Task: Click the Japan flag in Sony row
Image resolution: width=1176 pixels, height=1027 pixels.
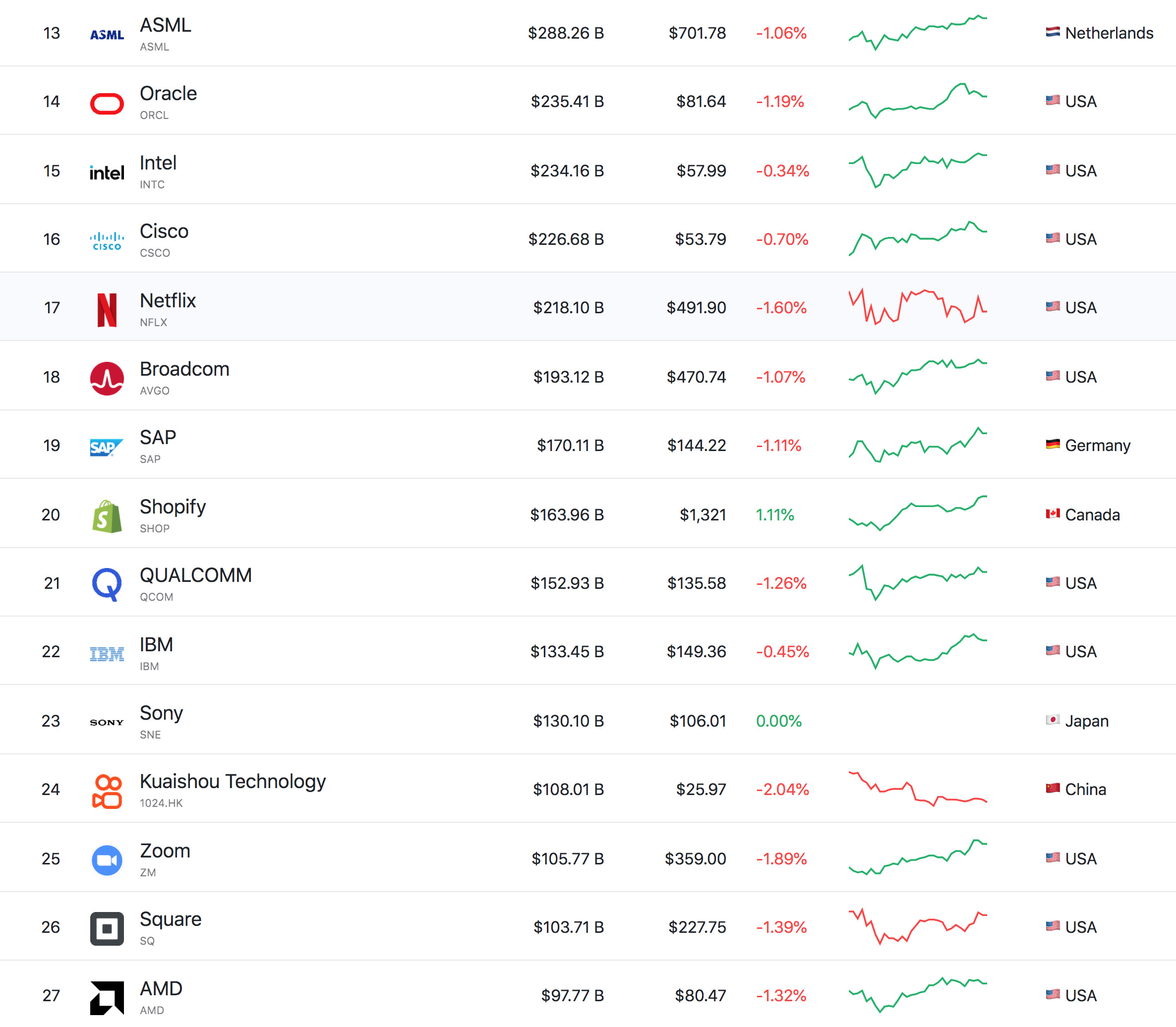Action: click(1053, 720)
